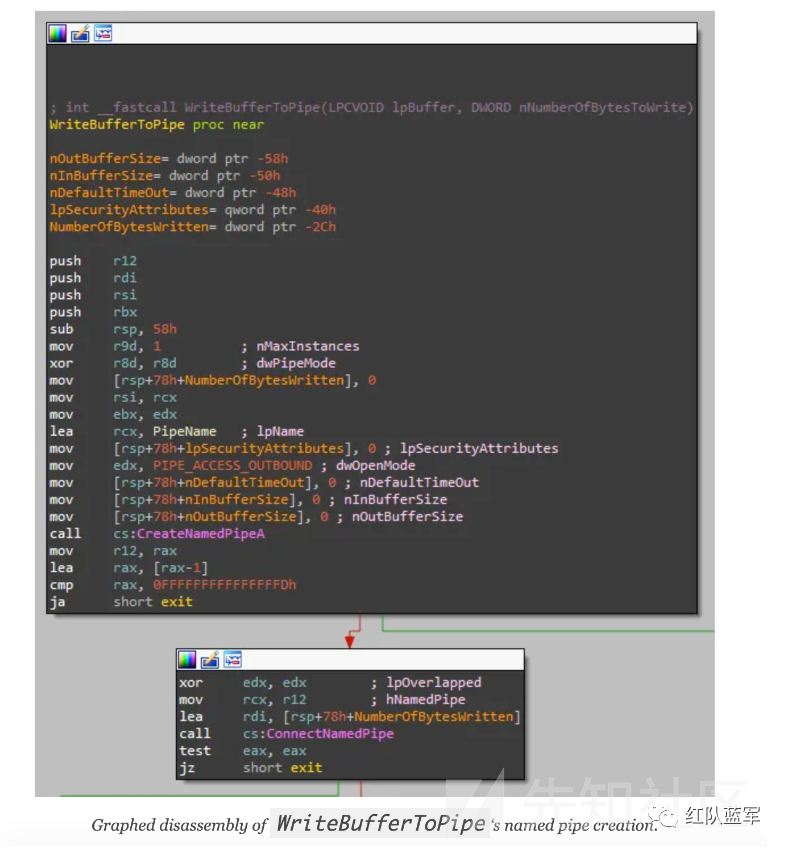Select the title bar of the WriteBufferToPipe node
Viewport: 786px width, 850px height.
(x=372, y=34)
